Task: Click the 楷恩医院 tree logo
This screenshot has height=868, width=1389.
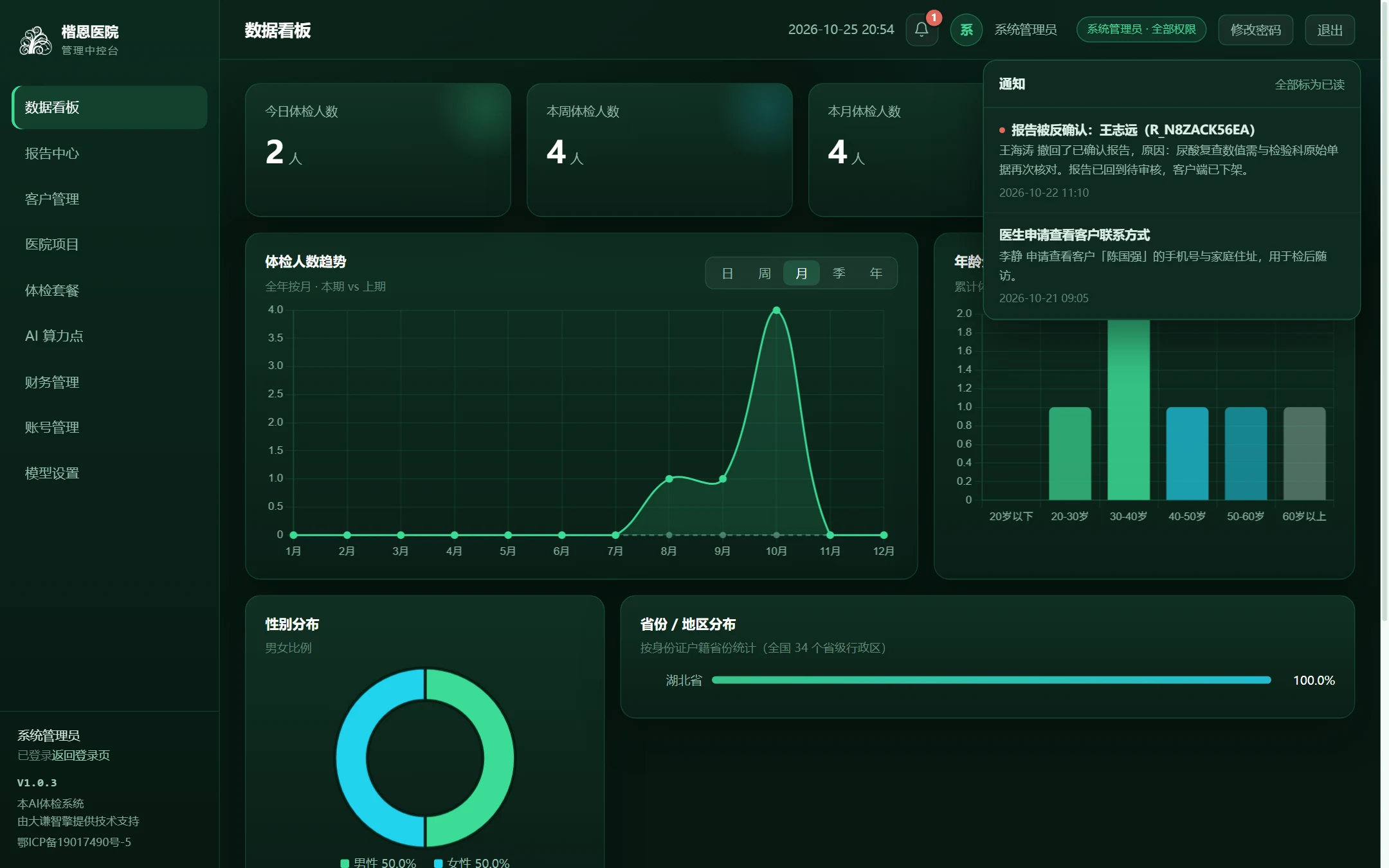Action: tap(35, 40)
